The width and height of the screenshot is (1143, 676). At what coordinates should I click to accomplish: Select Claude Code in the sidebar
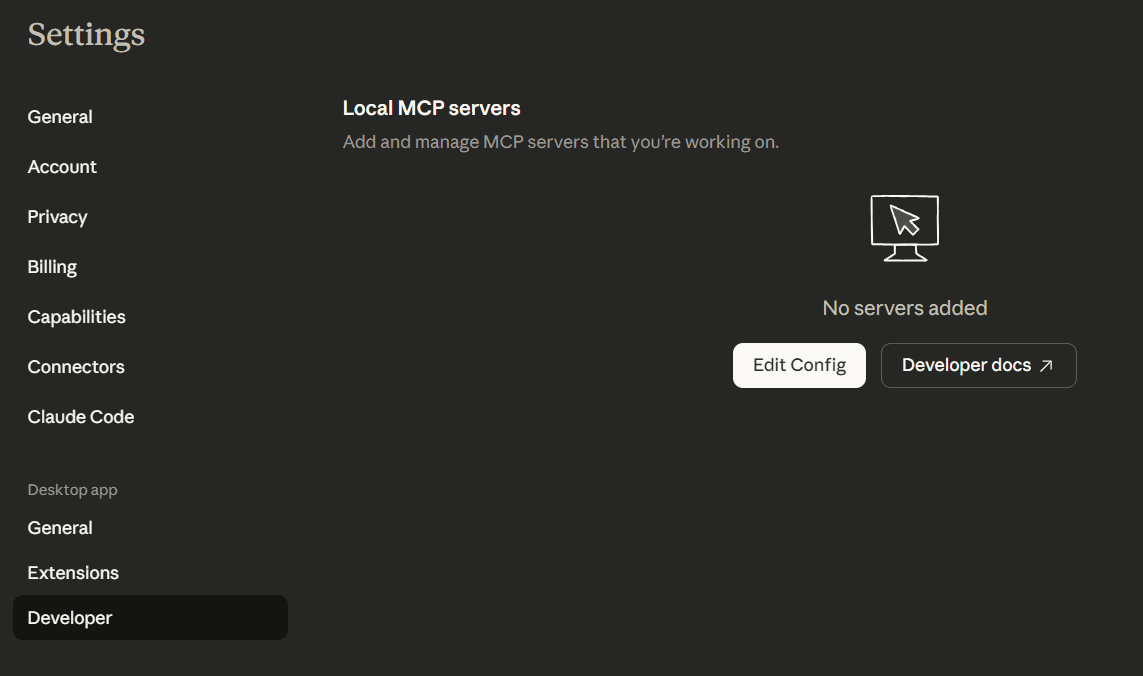[x=80, y=417]
